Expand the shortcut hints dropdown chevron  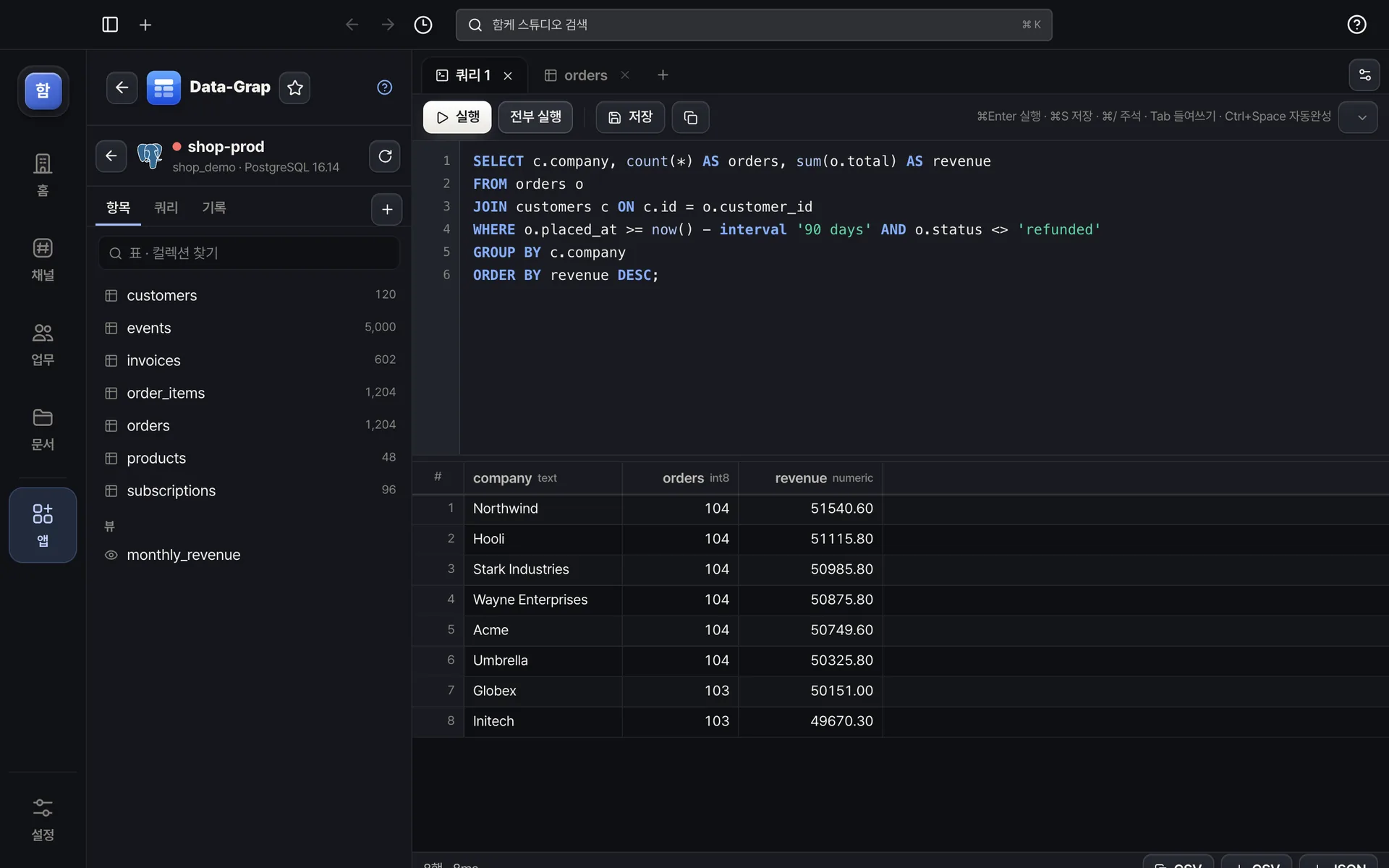point(1358,117)
